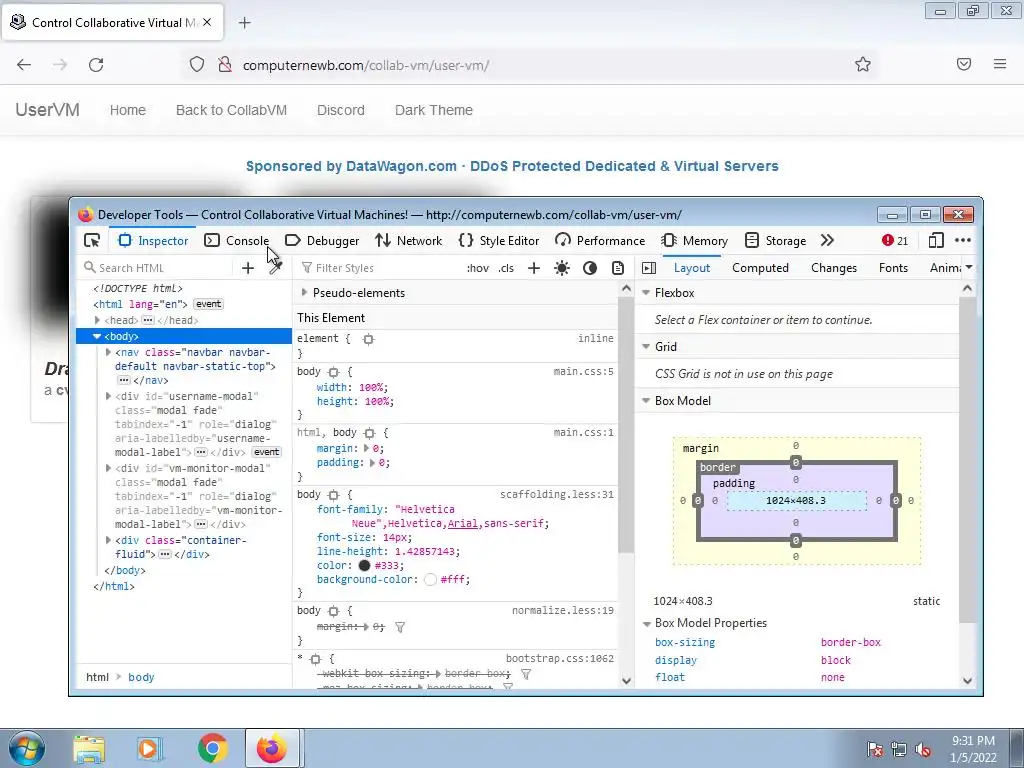
Task: Collapse the body node
Action: (97, 336)
